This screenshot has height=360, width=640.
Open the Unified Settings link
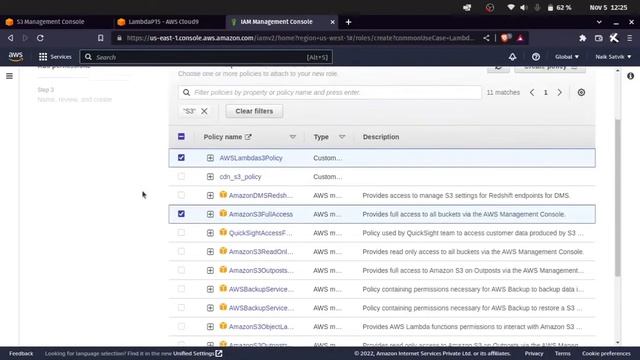pos(193,353)
